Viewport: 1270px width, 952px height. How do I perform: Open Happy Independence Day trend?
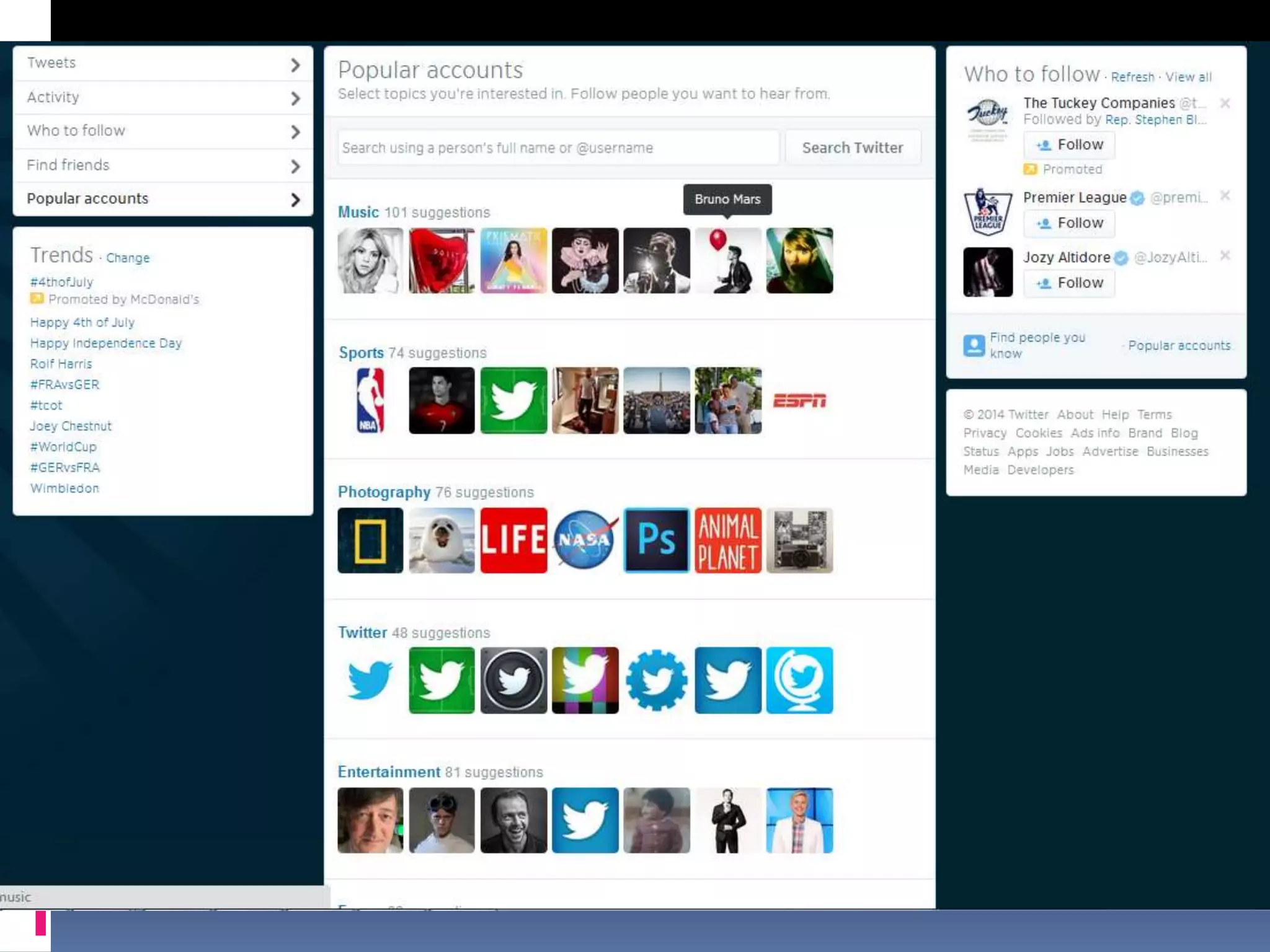tap(106, 343)
